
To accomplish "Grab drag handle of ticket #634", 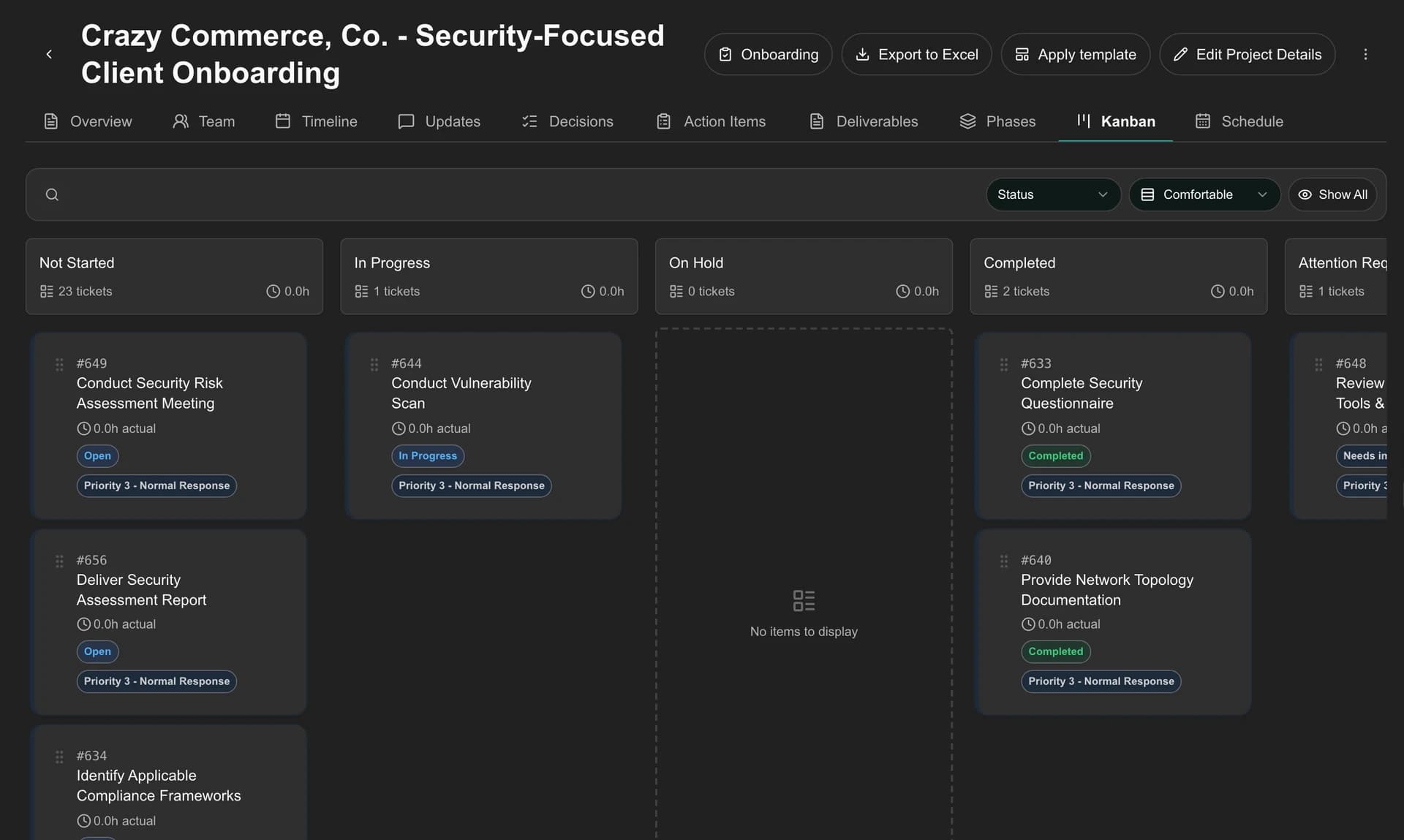I will coord(59,757).
